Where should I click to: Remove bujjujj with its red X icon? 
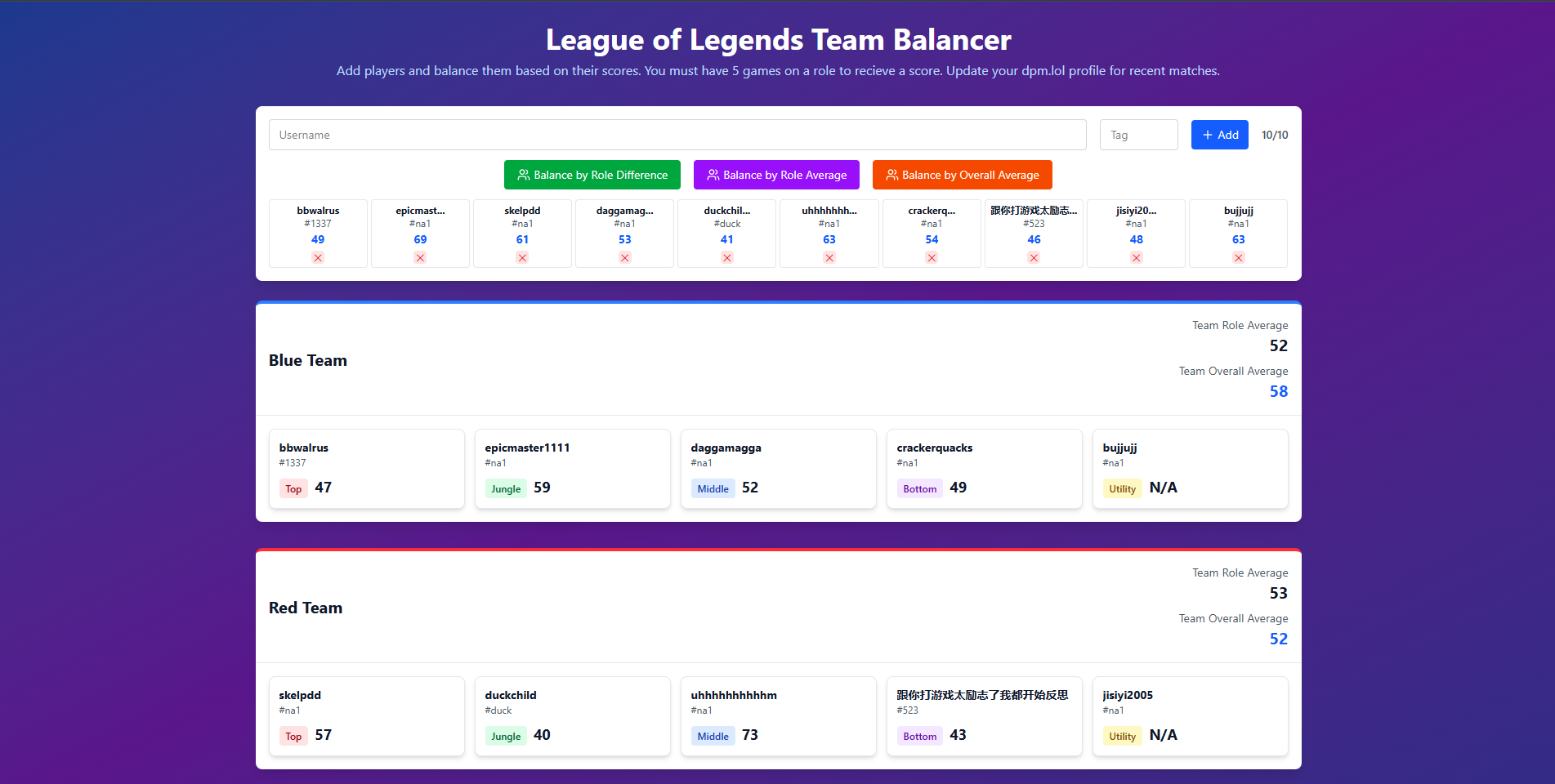point(1238,257)
